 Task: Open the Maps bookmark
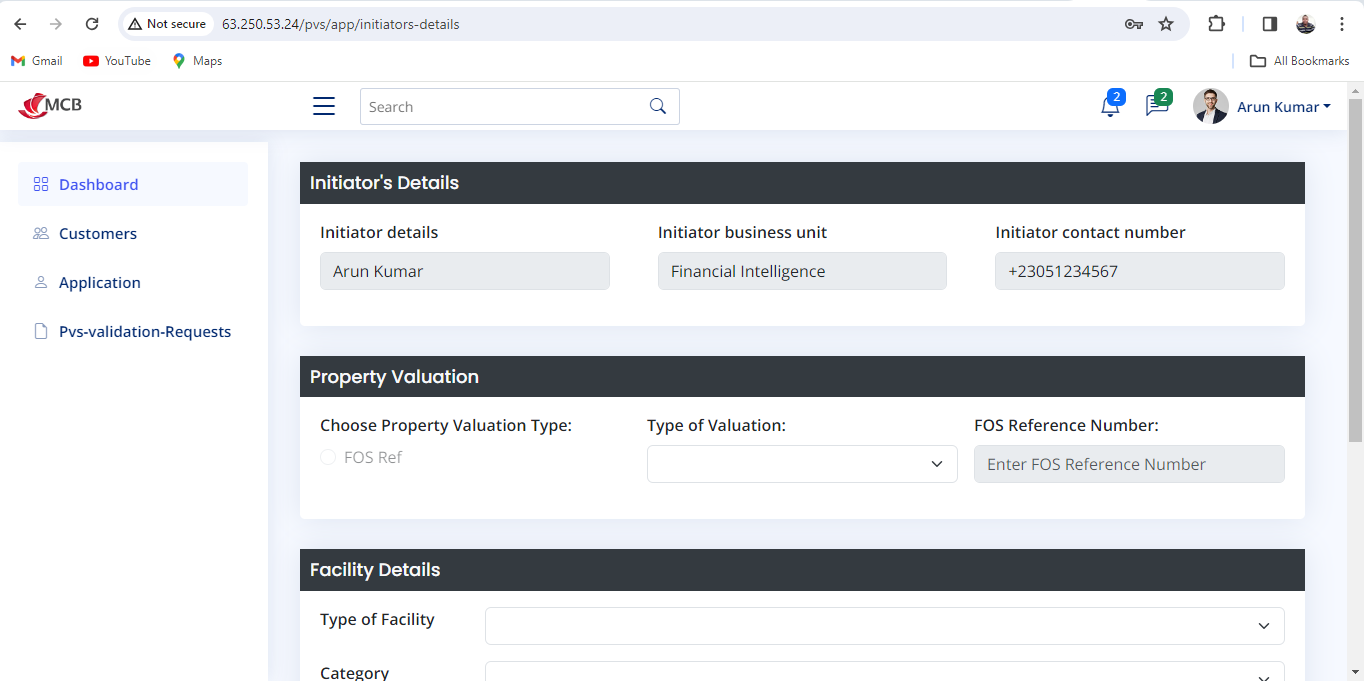click(x=197, y=61)
